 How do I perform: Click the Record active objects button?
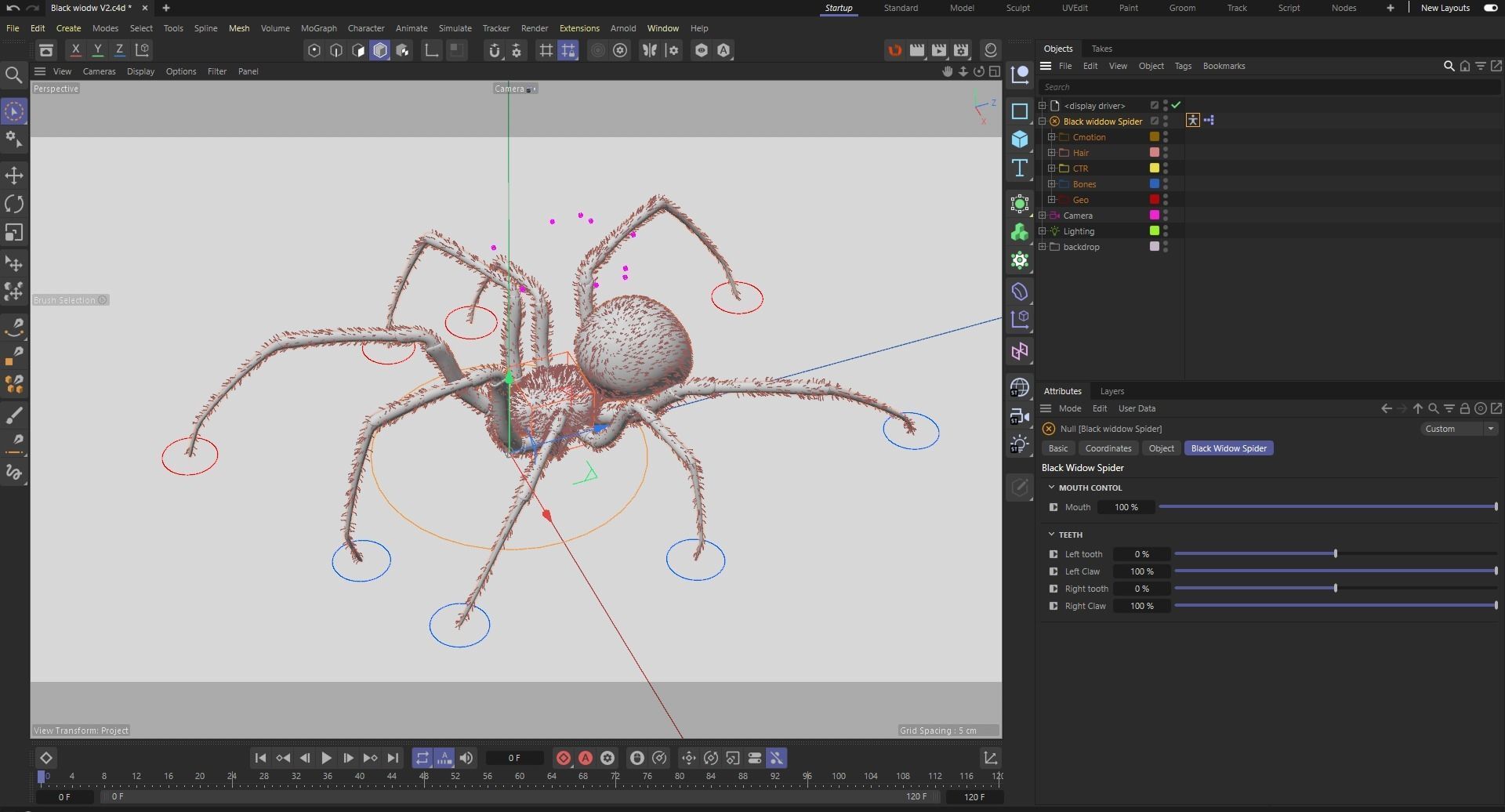pos(563,758)
